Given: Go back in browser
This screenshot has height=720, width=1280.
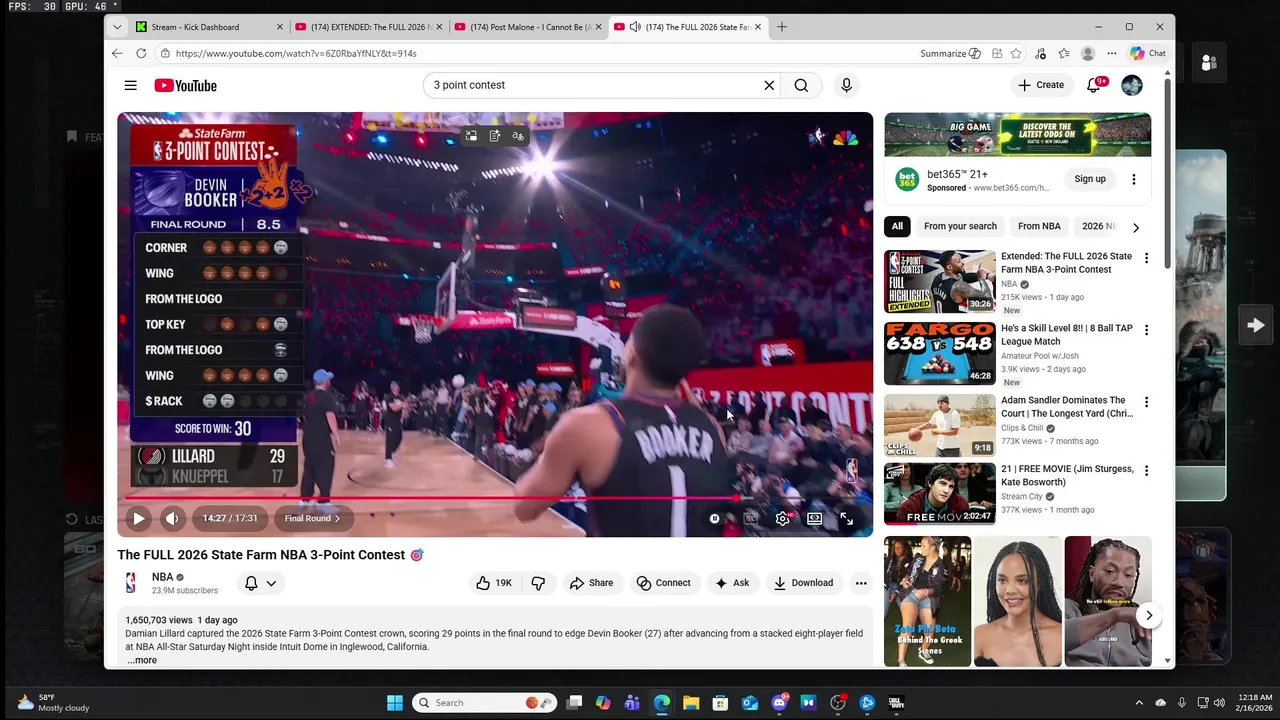Looking at the screenshot, I should coord(117,53).
